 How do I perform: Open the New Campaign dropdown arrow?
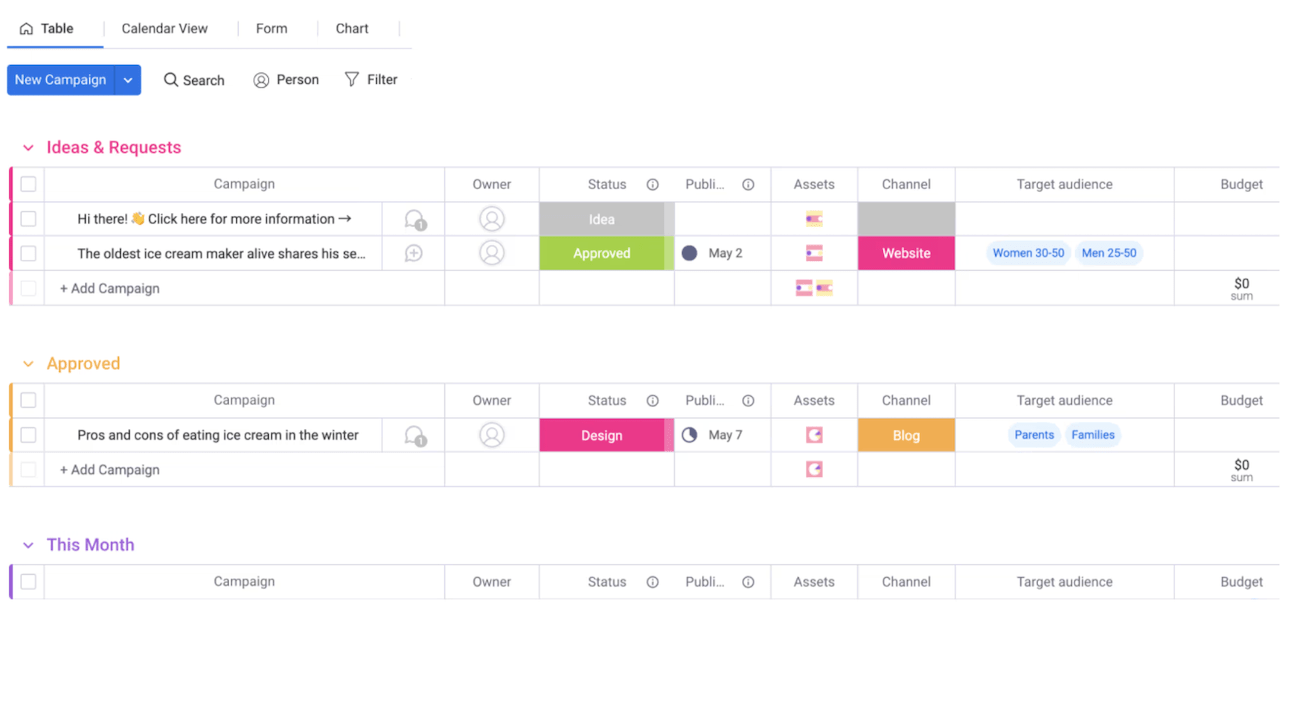[x=127, y=80]
